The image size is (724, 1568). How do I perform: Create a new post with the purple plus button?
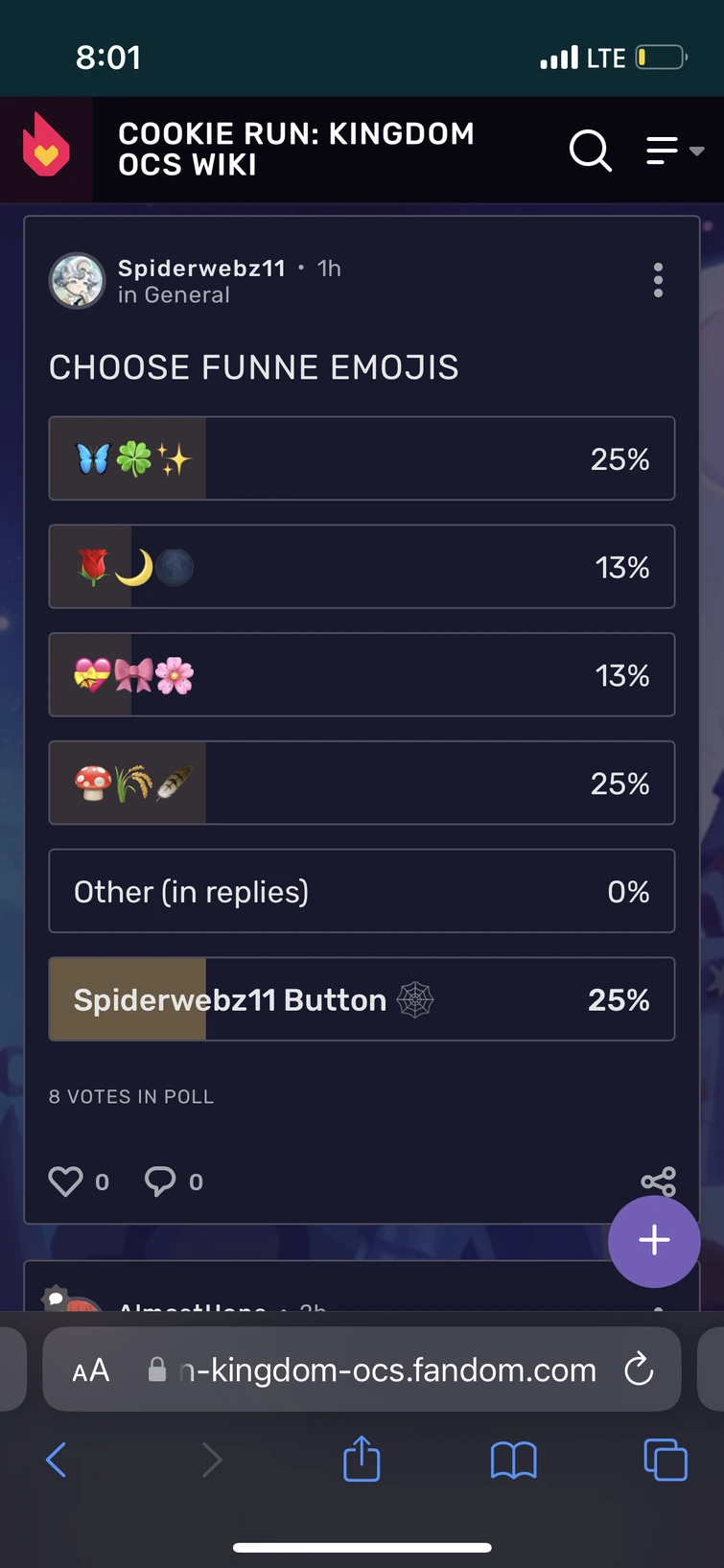pyautogui.click(x=654, y=1241)
